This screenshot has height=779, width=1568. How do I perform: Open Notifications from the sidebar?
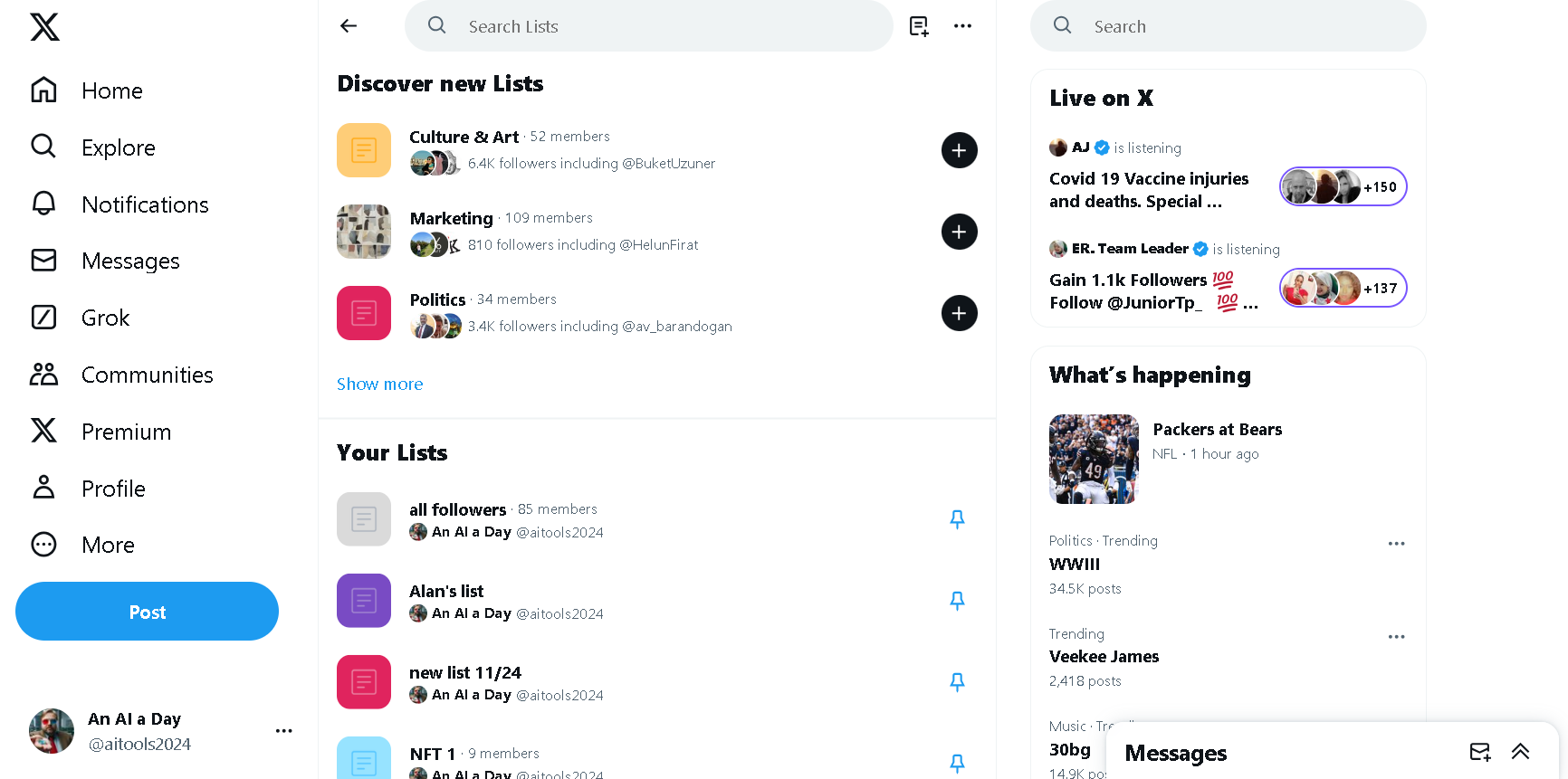click(145, 204)
